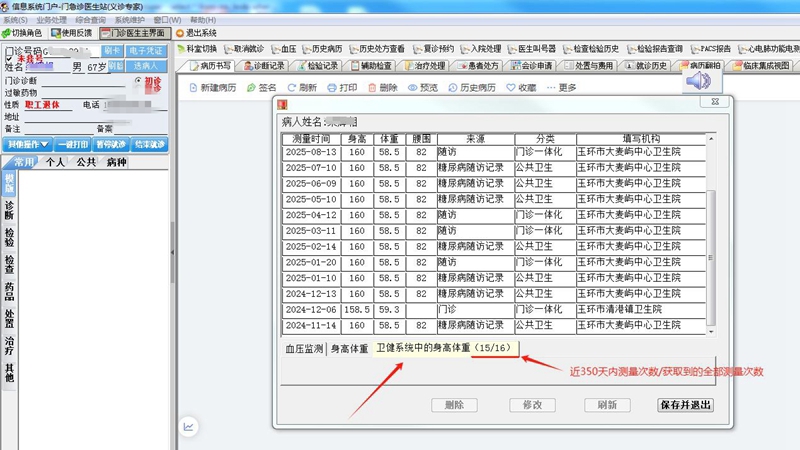Click 历史病历 clock icon in record toolbar
Image resolution: width=800 pixels, height=450 pixels.
[453, 88]
